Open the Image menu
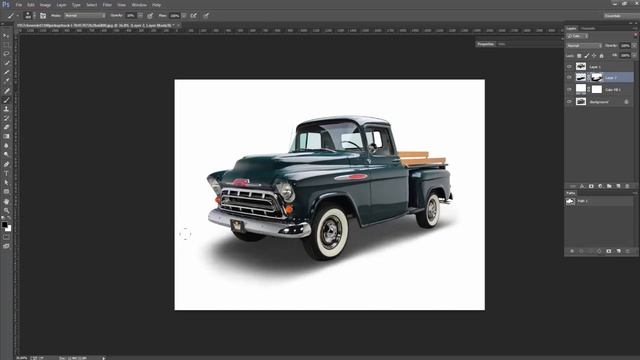 (45, 5)
